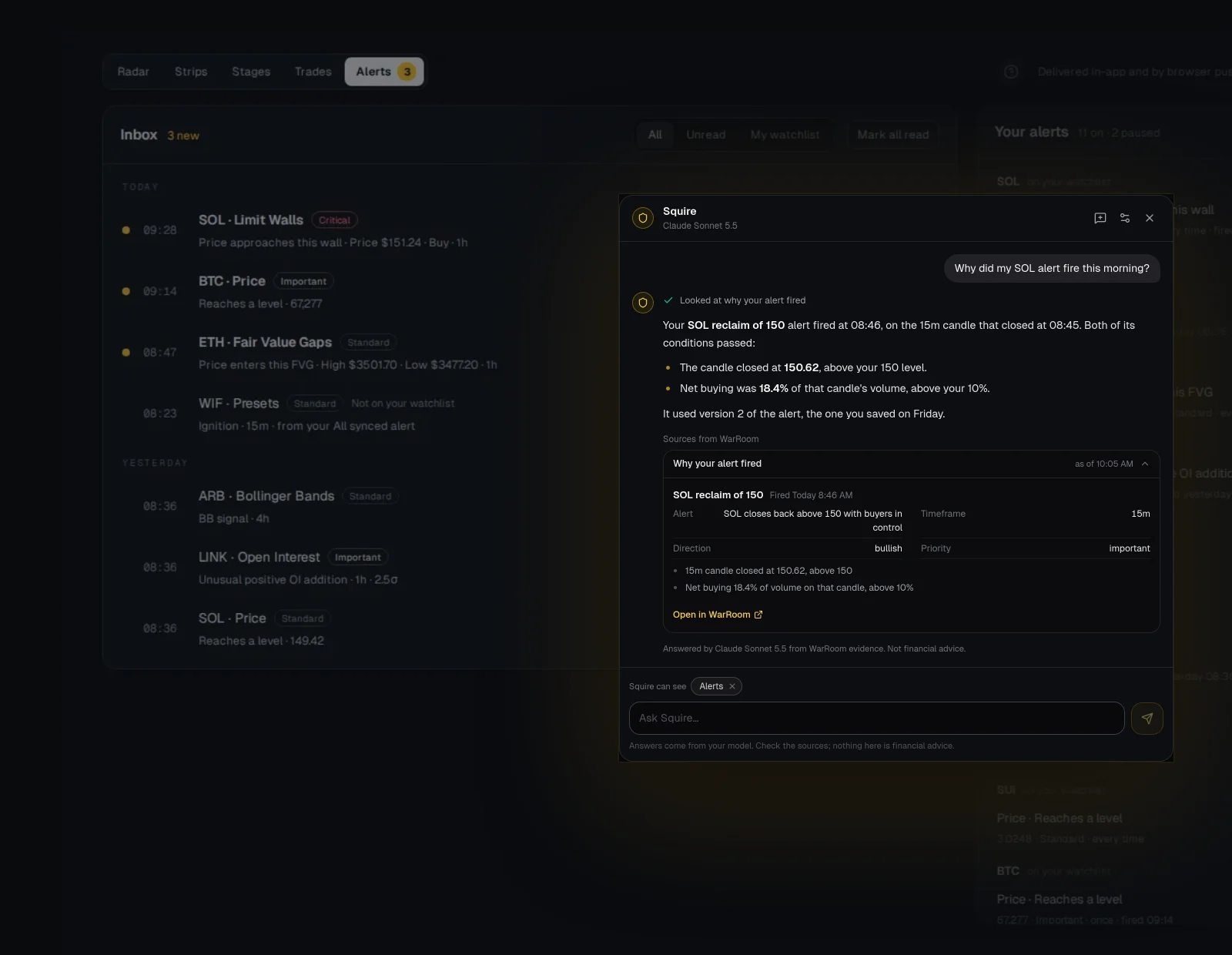This screenshot has width=1232, height=955.
Task: Click the delivery info icon at top right
Action: point(1011,72)
